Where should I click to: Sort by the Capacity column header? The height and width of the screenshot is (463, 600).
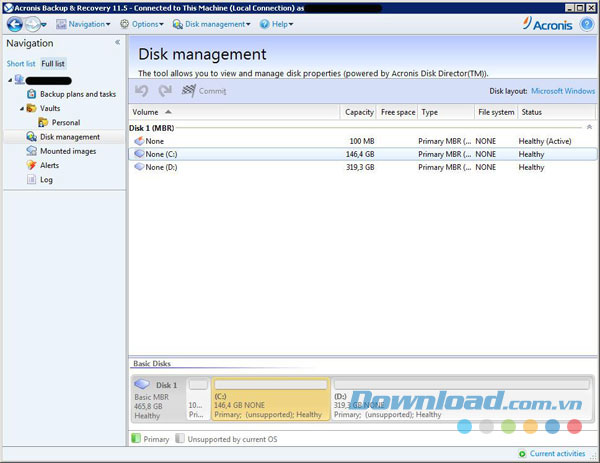[x=359, y=112]
